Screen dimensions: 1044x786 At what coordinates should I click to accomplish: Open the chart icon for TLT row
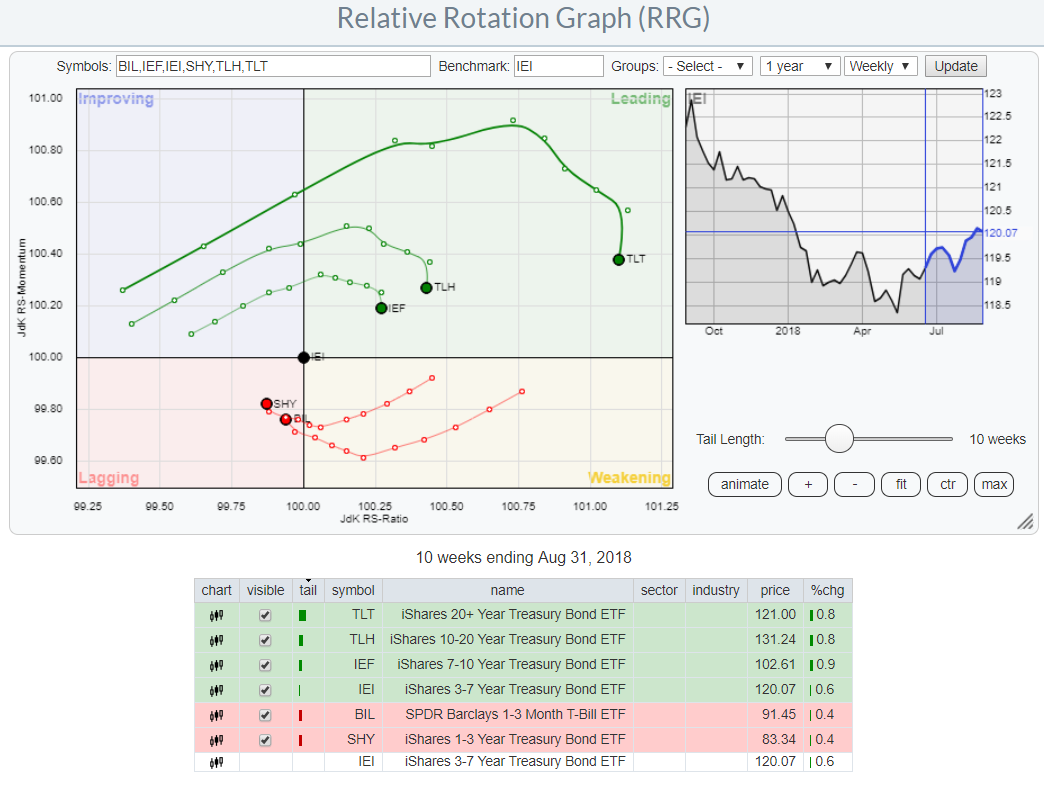(216, 615)
